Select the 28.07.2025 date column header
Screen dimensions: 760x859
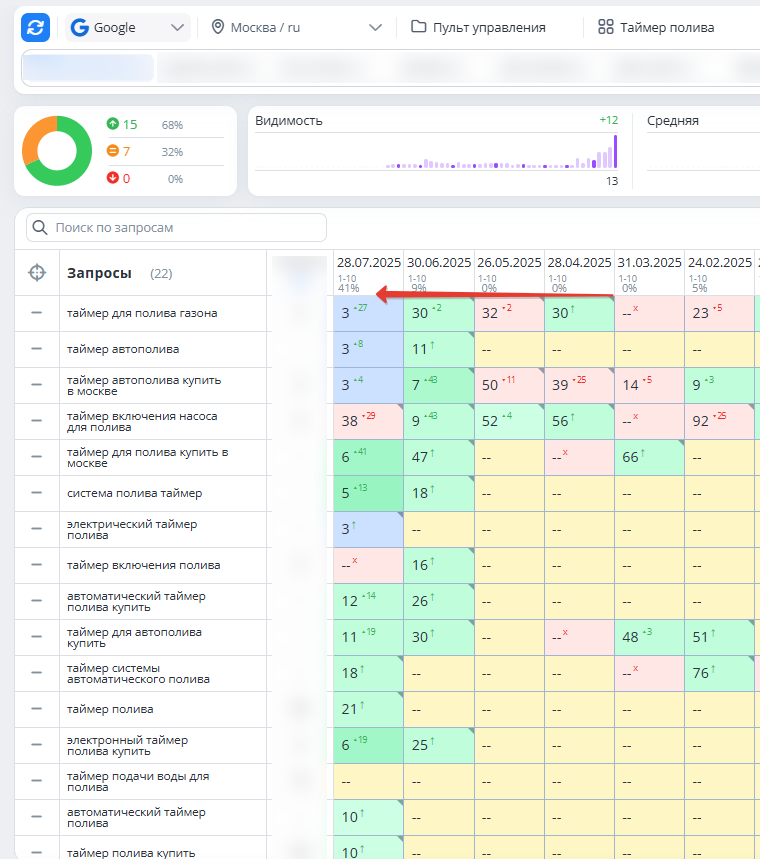click(x=368, y=263)
